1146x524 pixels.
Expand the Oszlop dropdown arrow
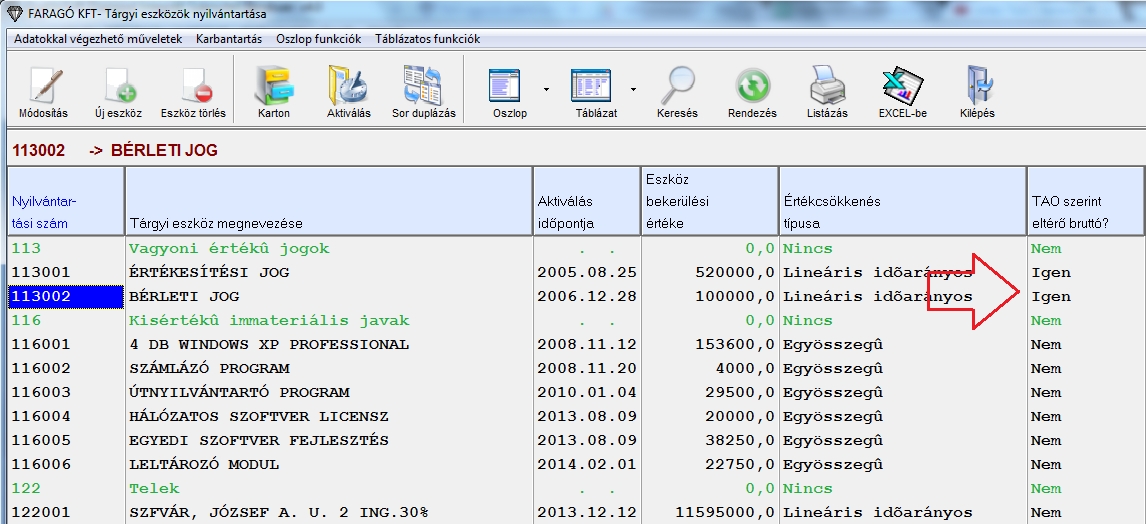546,89
